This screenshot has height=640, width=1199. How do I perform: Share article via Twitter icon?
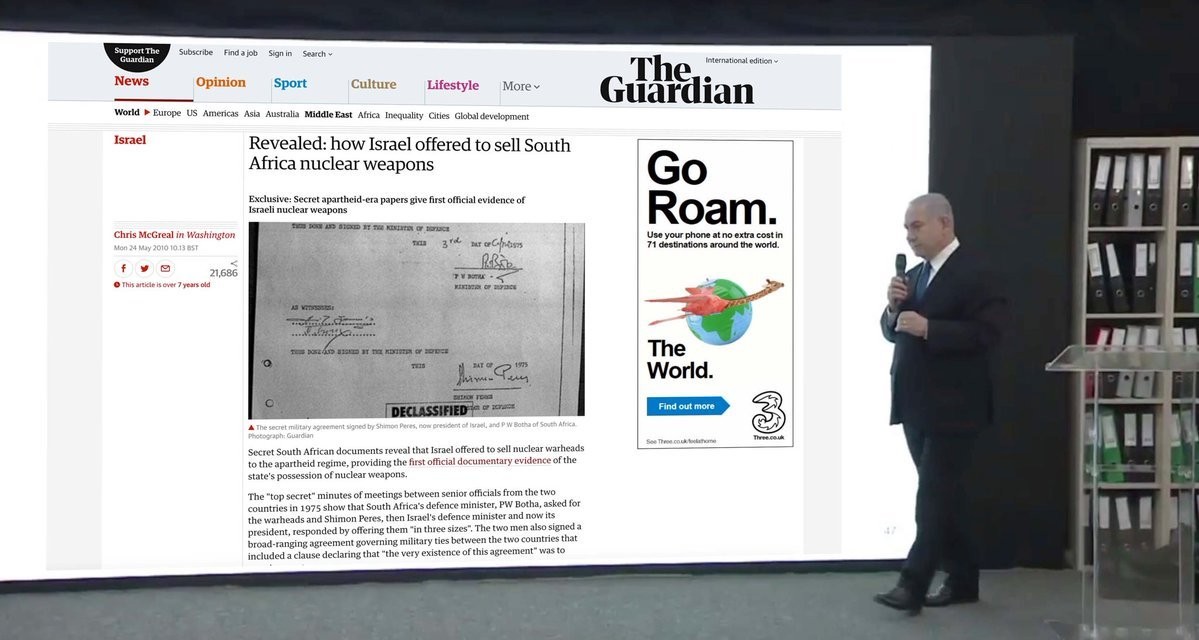(x=144, y=268)
